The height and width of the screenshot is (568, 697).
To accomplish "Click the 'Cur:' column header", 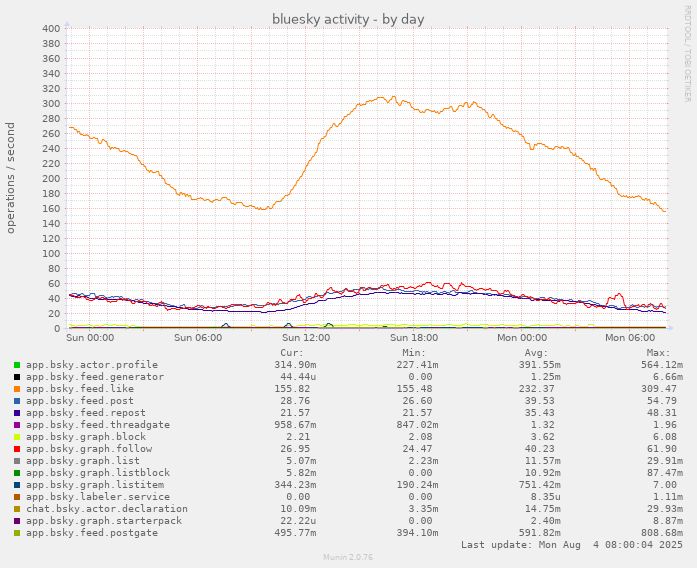I will pyautogui.click(x=292, y=353).
